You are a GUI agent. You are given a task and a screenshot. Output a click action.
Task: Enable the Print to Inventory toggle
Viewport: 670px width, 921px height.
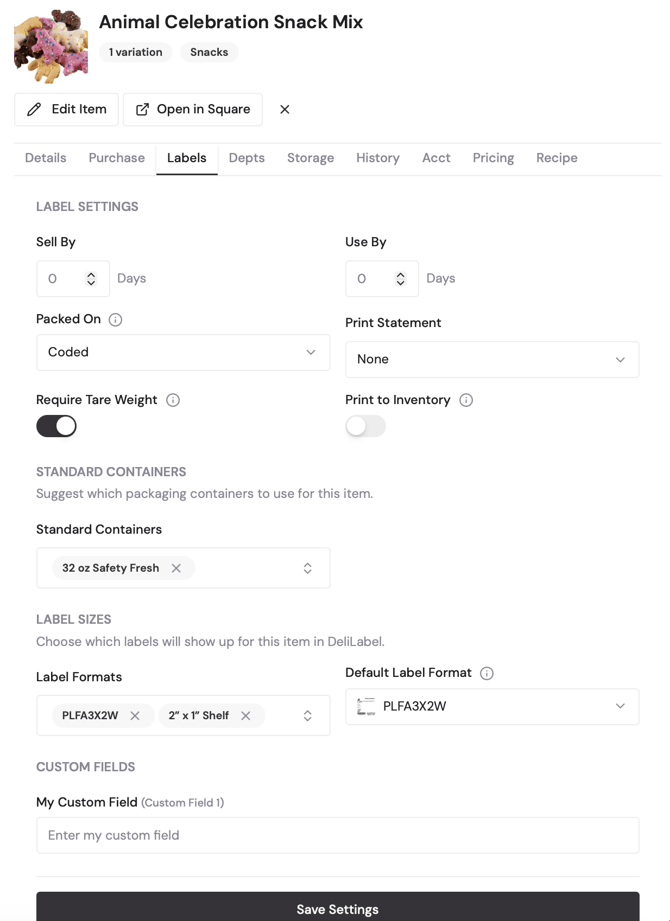[365, 426]
